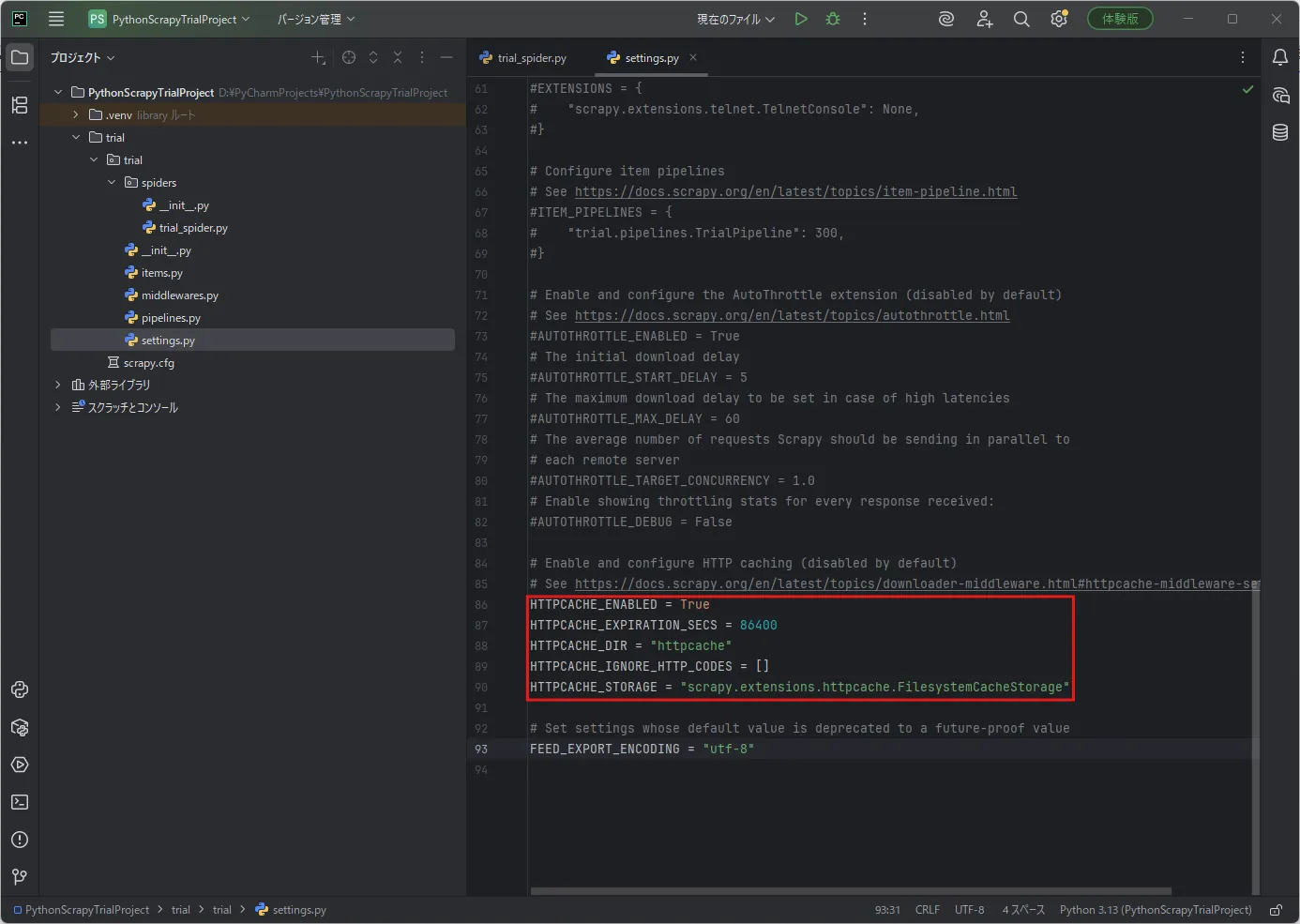Screen dimensions: 1300x924
Task: Expand the .venv folder
Action: click(x=76, y=114)
